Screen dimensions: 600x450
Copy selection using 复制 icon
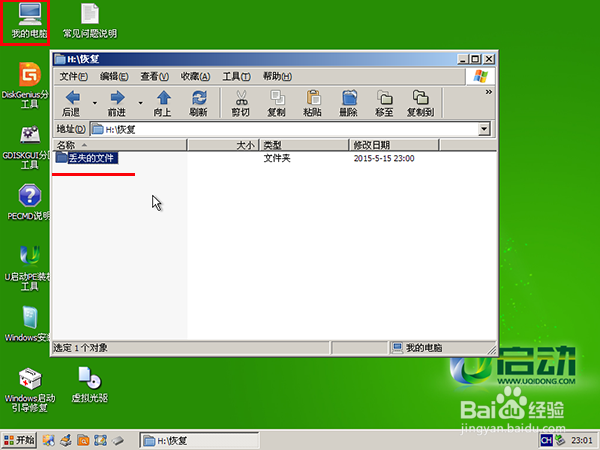click(x=276, y=103)
